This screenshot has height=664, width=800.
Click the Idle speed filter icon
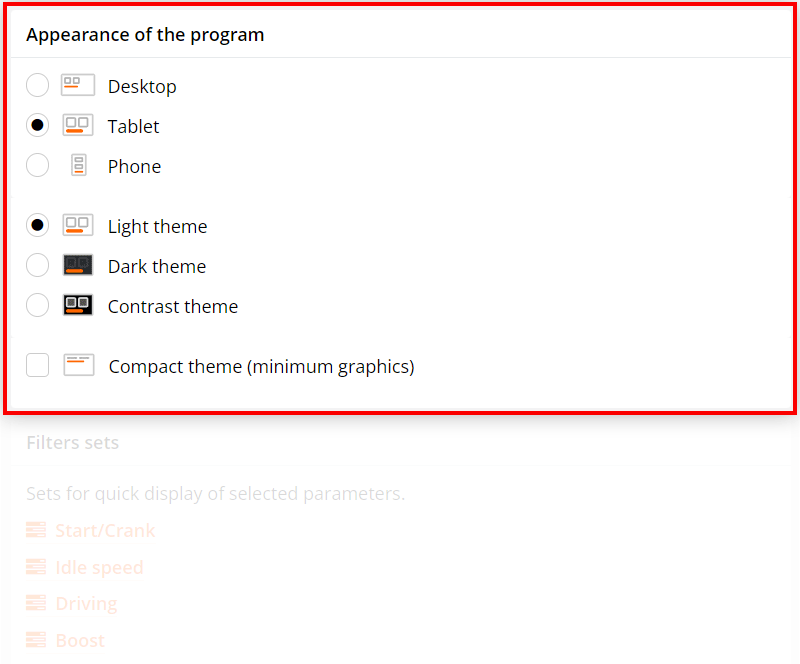click(x=36, y=567)
